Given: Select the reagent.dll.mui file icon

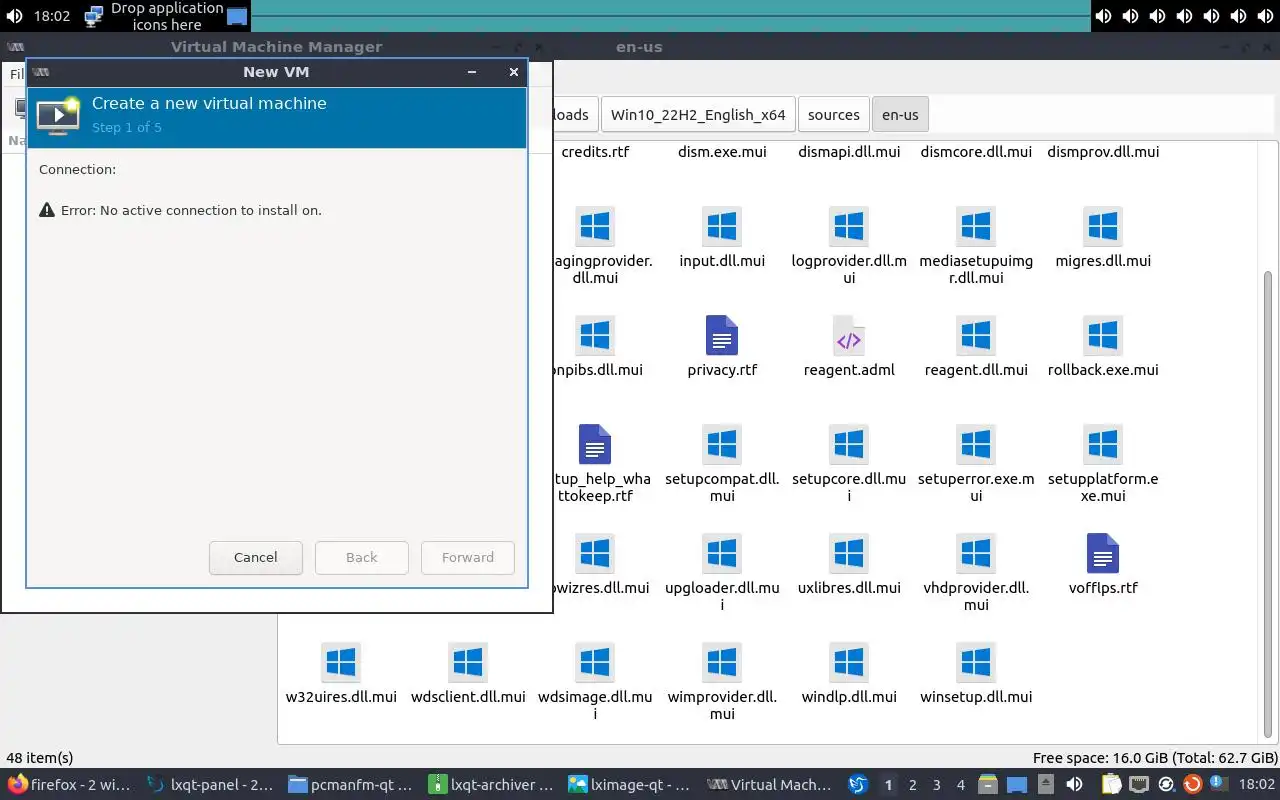Looking at the screenshot, I should (976, 336).
